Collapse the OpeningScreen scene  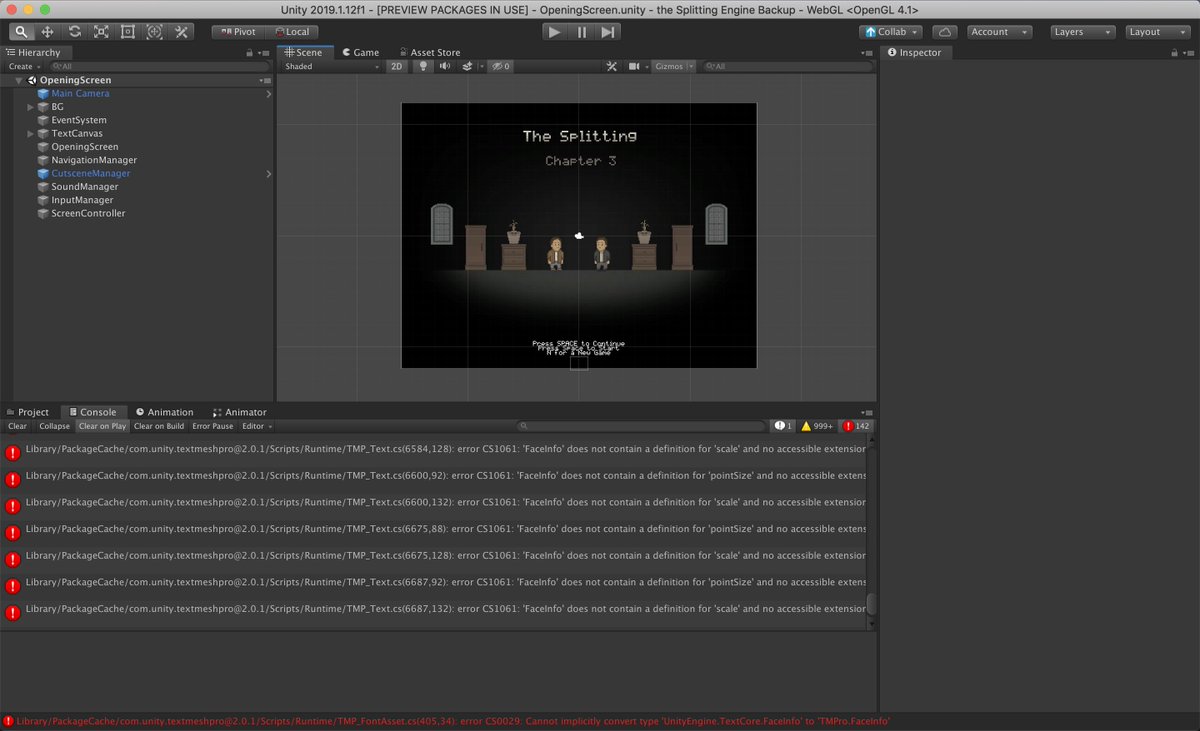click(x=19, y=80)
